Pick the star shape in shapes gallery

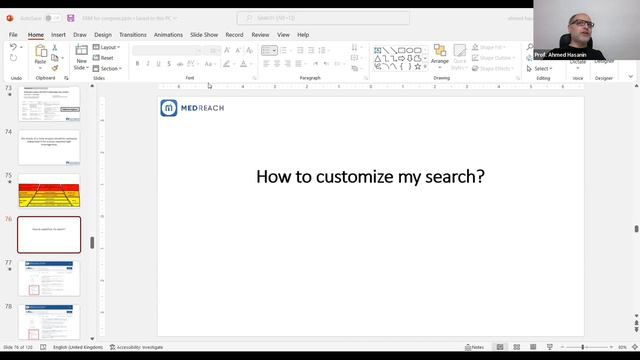(418, 67)
